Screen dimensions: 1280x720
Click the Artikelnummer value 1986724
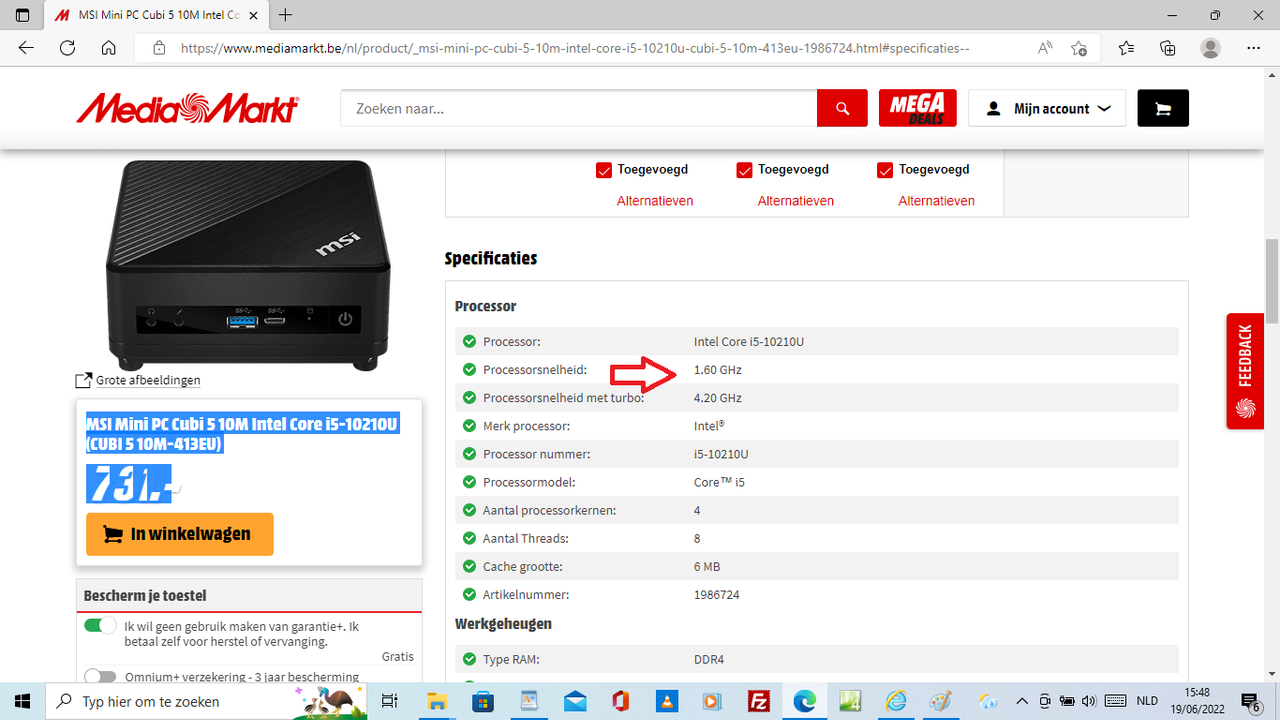click(x=717, y=594)
